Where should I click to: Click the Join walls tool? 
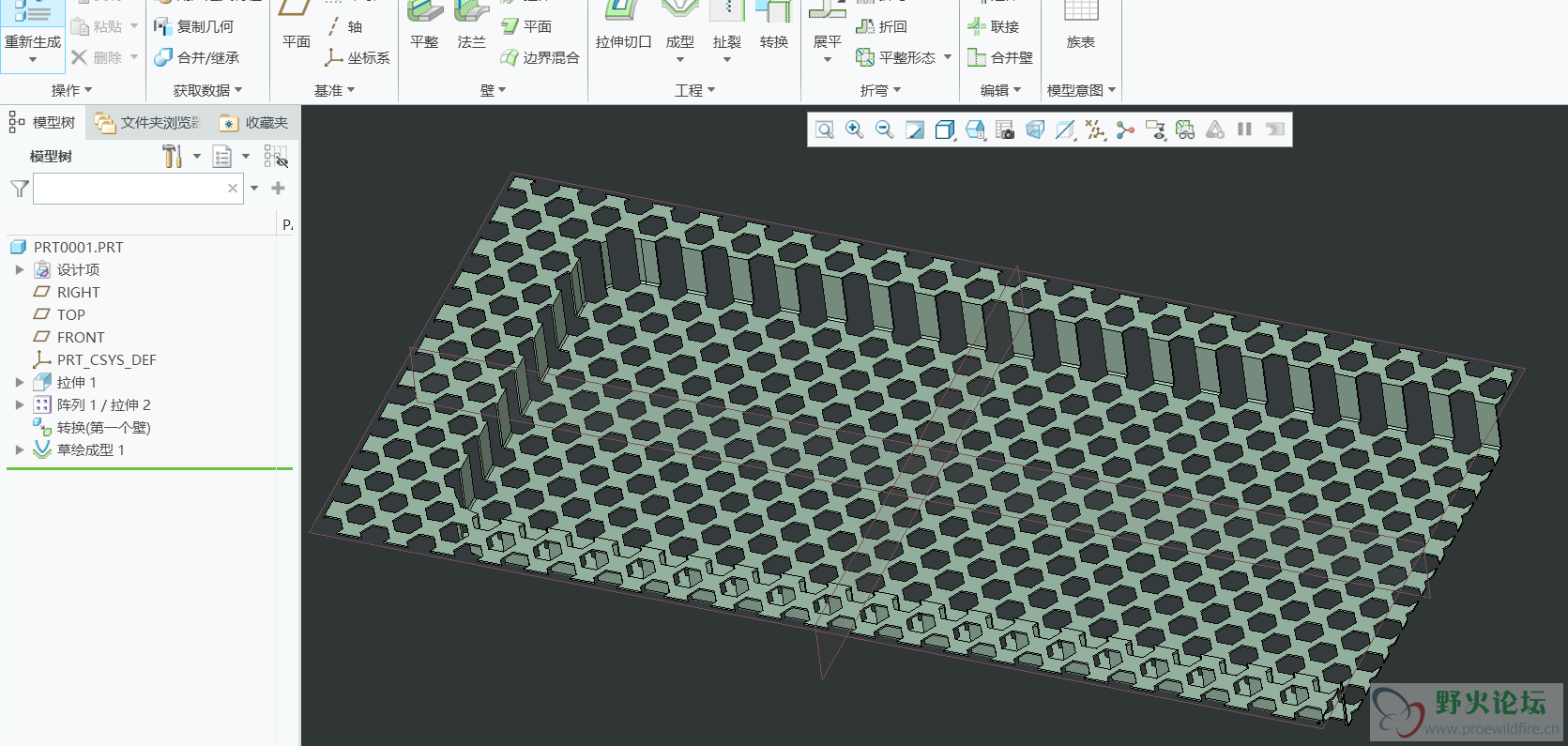pyautogui.click(x=994, y=26)
